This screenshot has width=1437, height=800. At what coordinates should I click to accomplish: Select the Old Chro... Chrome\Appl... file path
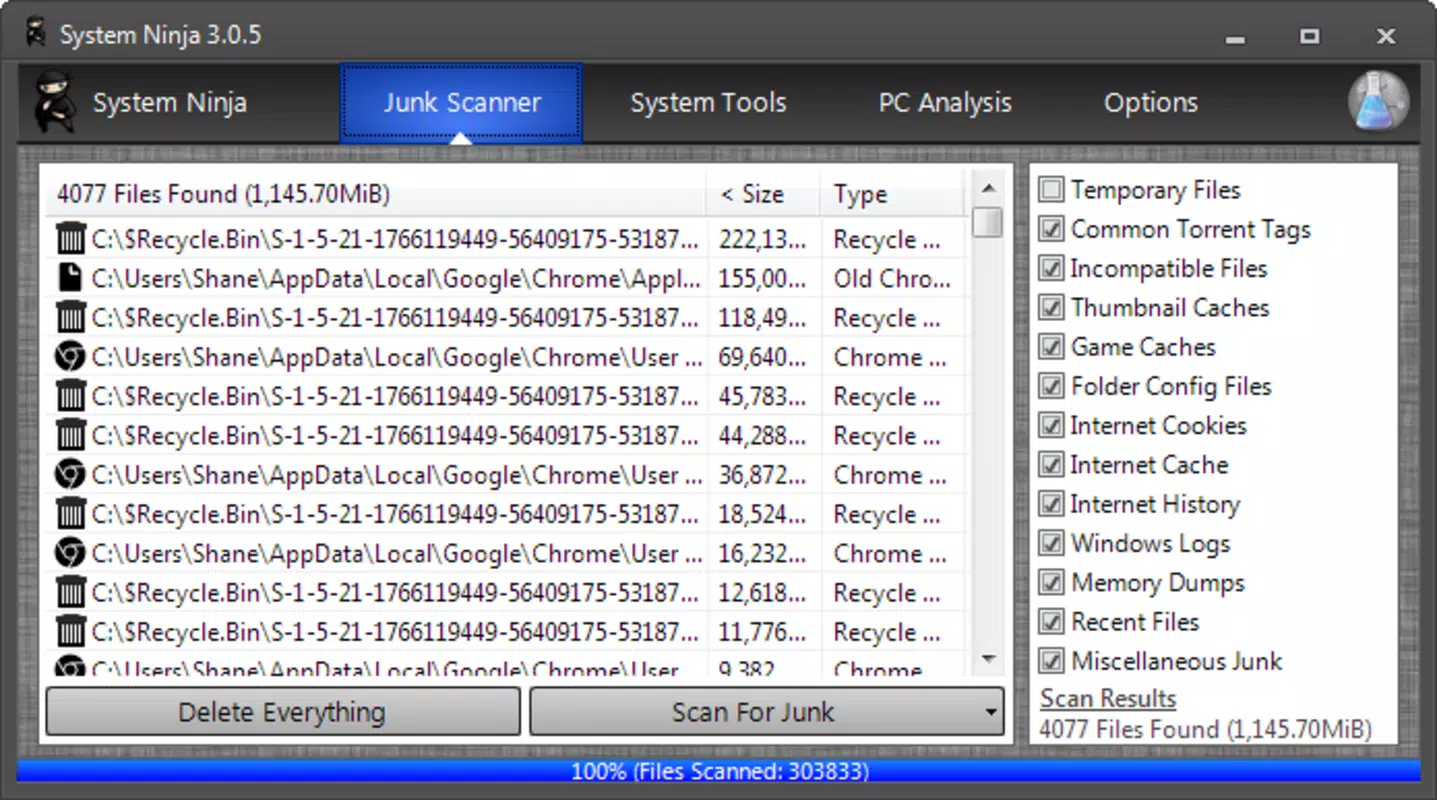[396, 278]
